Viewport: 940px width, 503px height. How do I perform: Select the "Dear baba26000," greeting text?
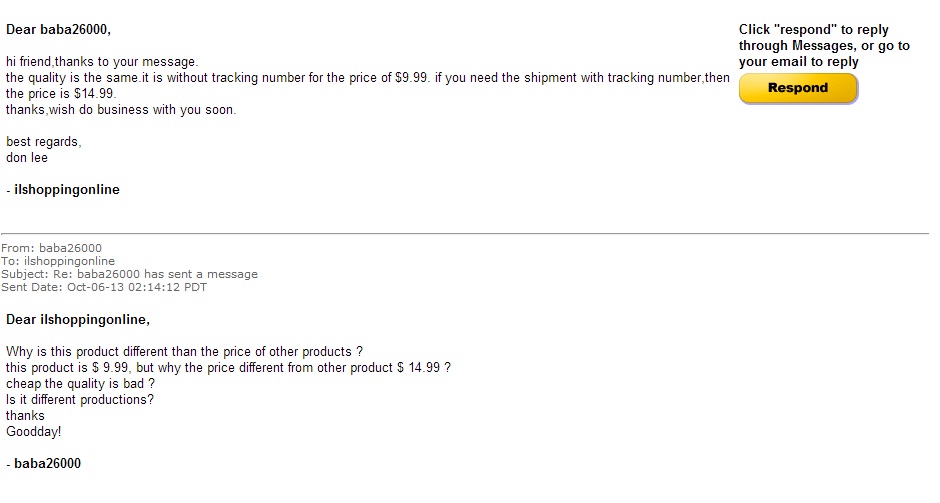[58, 29]
